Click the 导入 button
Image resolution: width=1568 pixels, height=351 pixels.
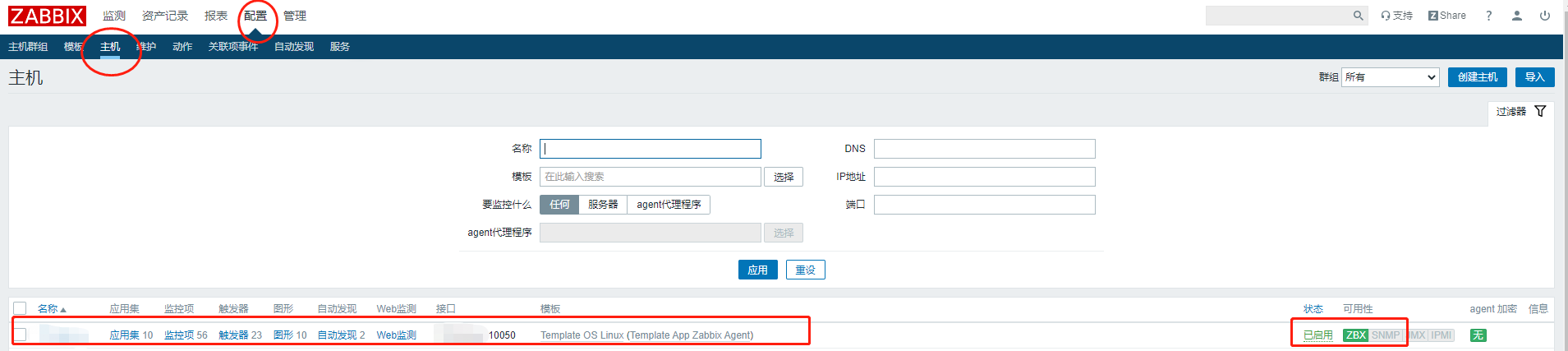click(1535, 77)
